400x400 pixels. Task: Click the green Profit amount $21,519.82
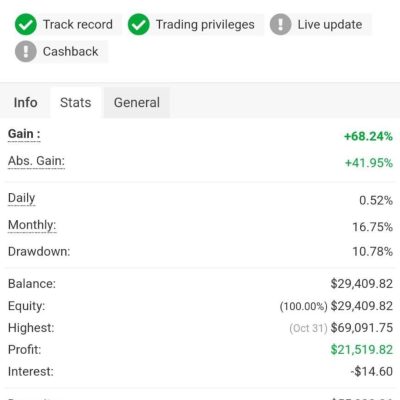(362, 350)
